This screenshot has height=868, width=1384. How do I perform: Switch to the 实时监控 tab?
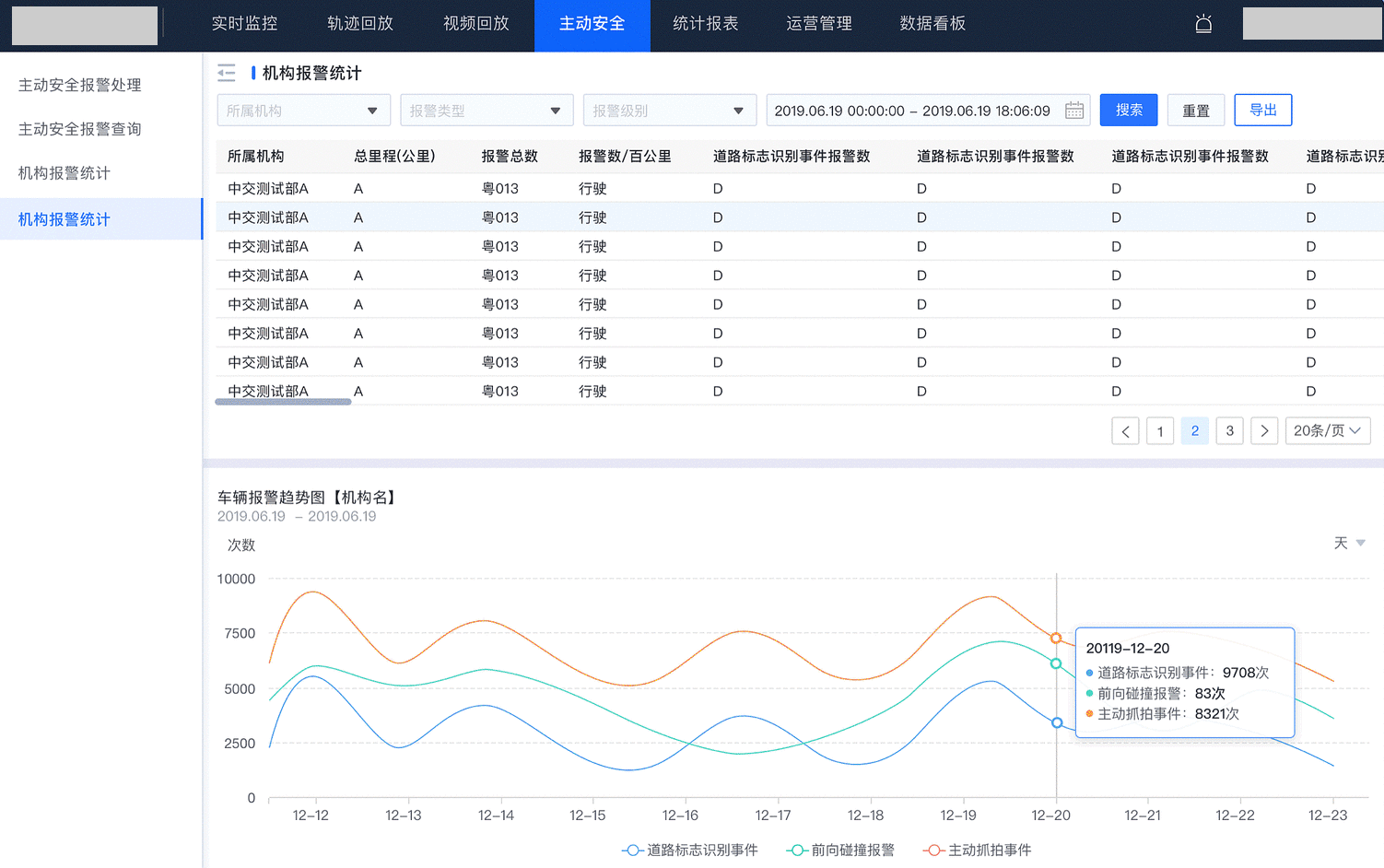[244, 24]
